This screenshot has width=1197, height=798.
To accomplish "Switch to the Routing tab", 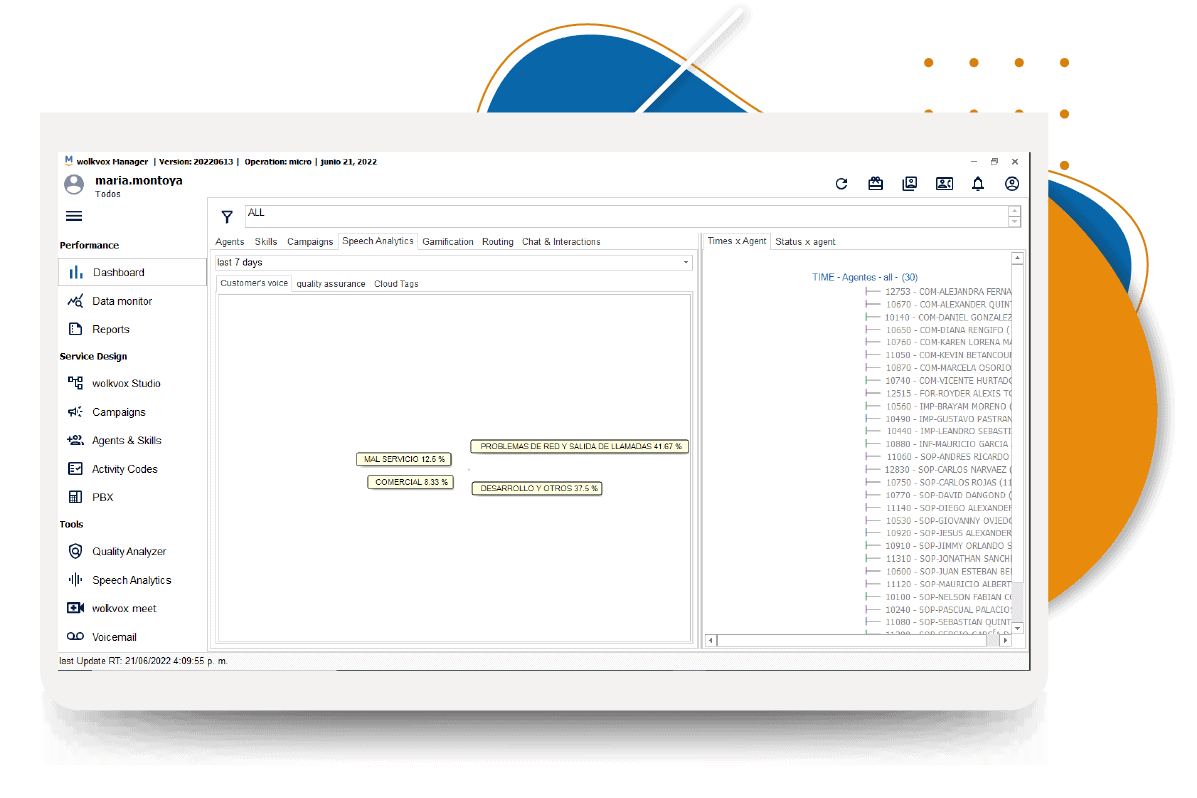I will point(498,242).
